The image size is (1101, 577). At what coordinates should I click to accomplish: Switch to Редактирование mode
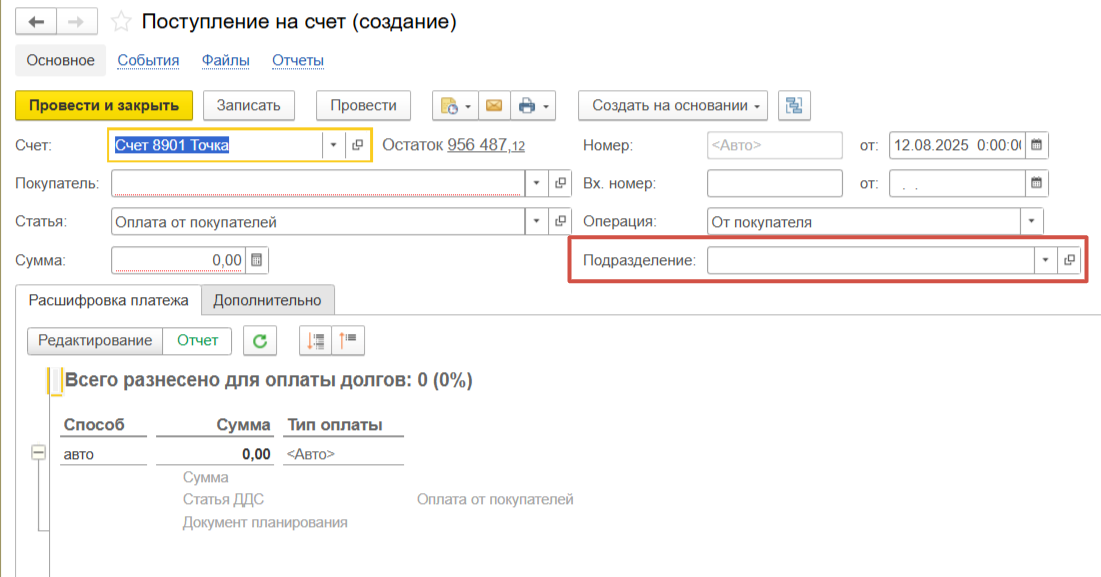[95, 341]
